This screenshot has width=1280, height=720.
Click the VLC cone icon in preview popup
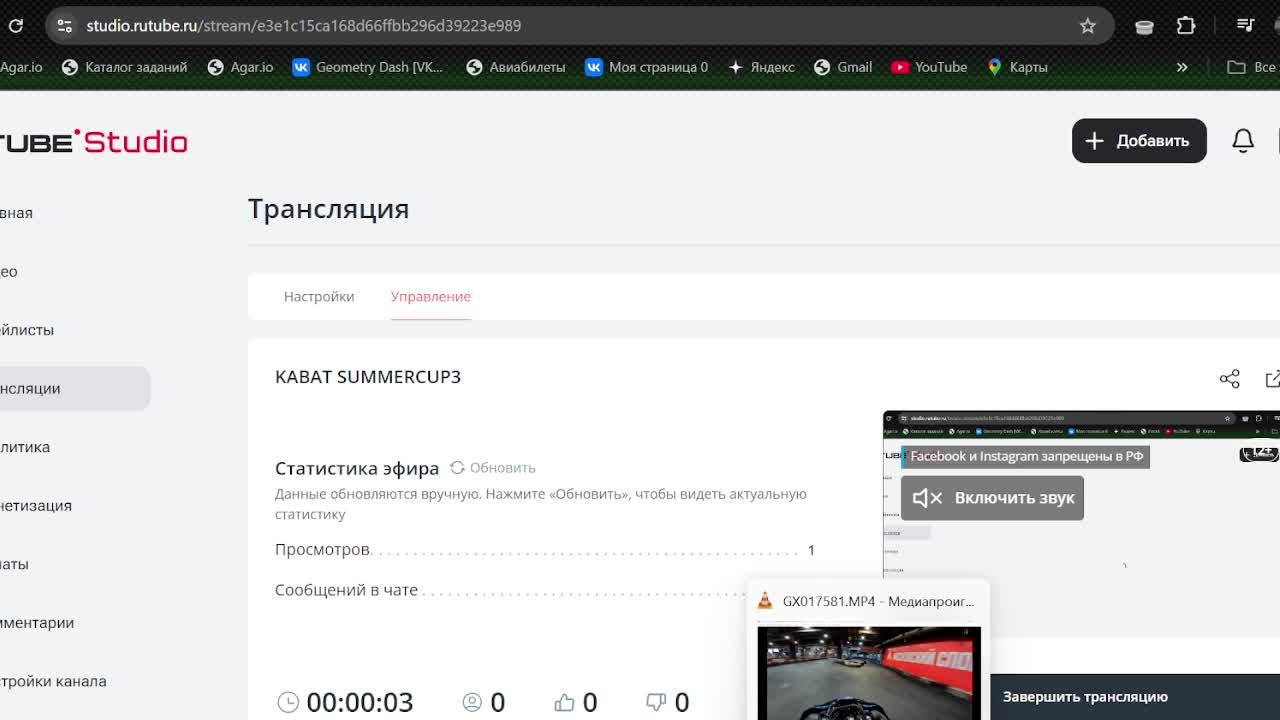tap(765, 601)
